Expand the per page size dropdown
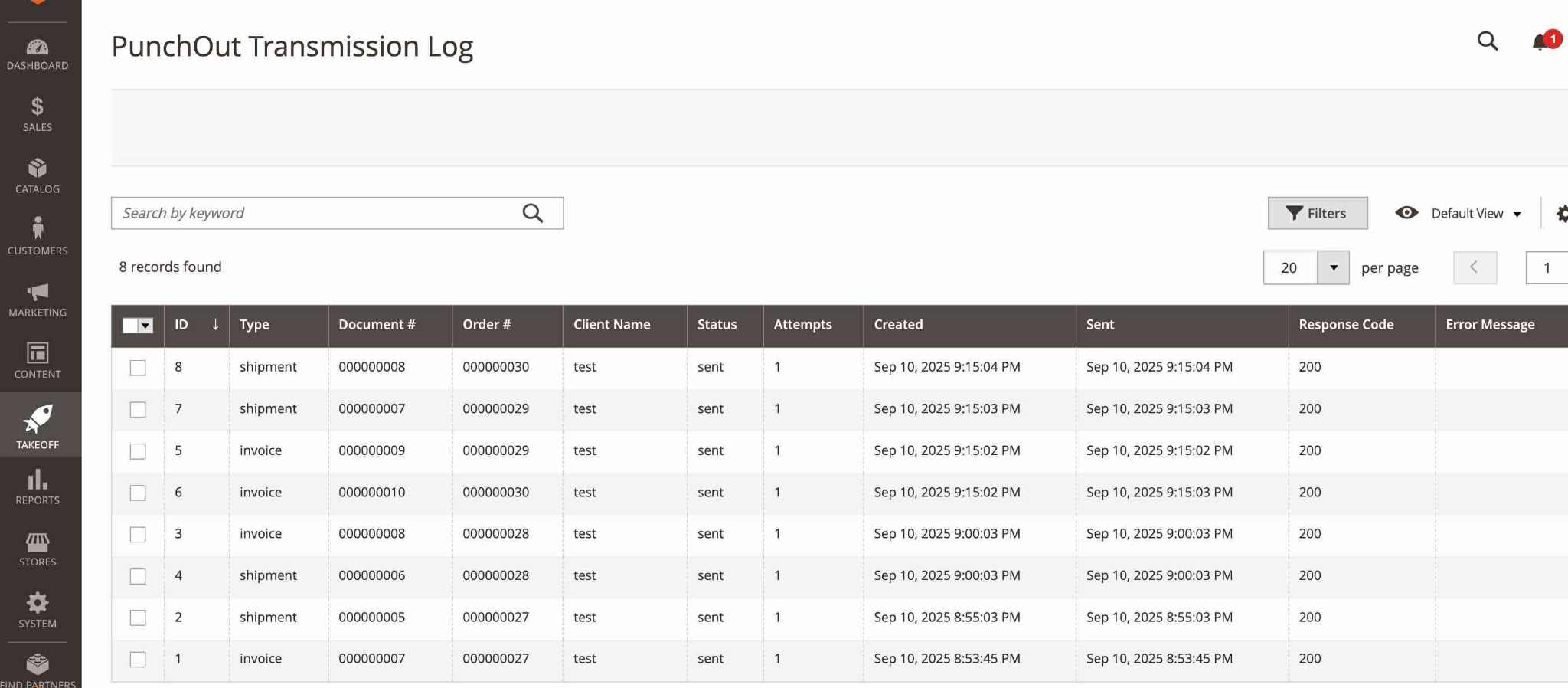Image resolution: width=1568 pixels, height=688 pixels. coord(1333,267)
